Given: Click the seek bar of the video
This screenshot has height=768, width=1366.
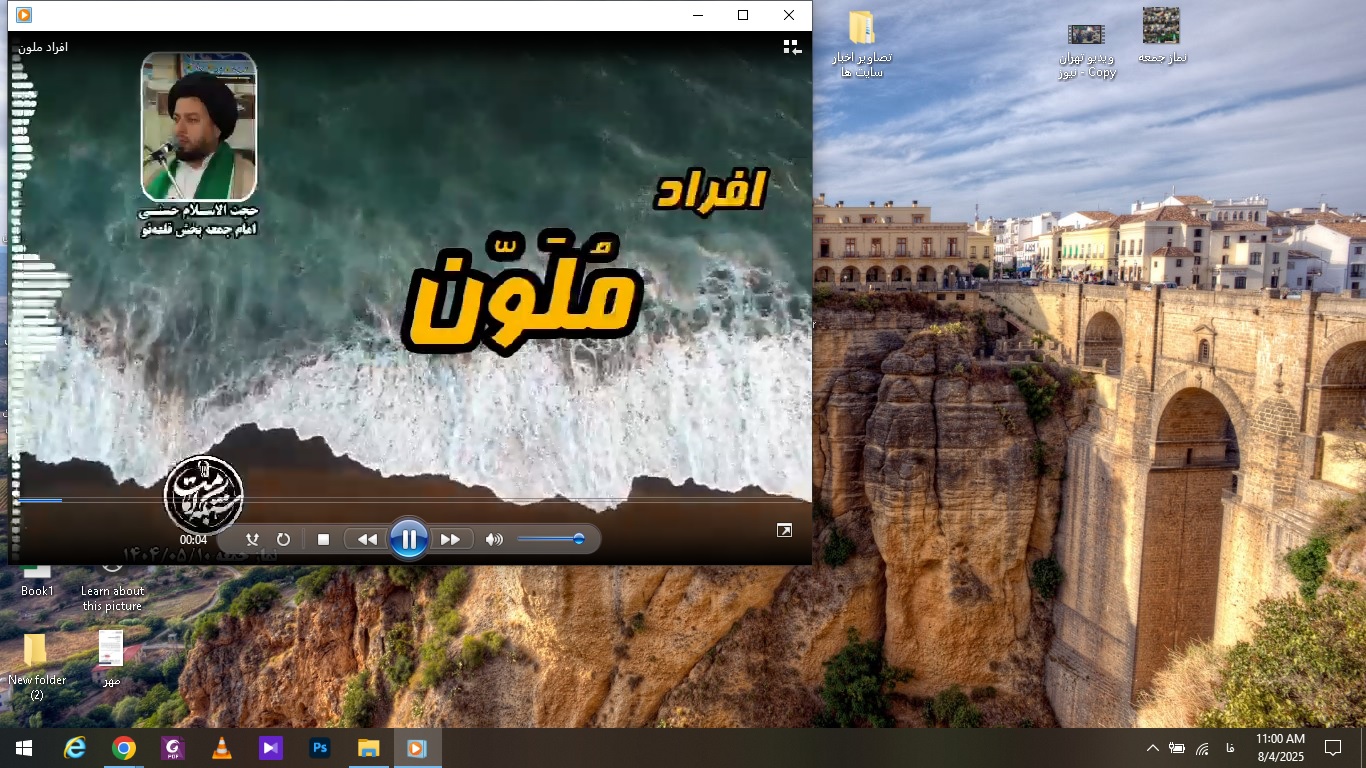Looking at the screenshot, I should (400, 499).
